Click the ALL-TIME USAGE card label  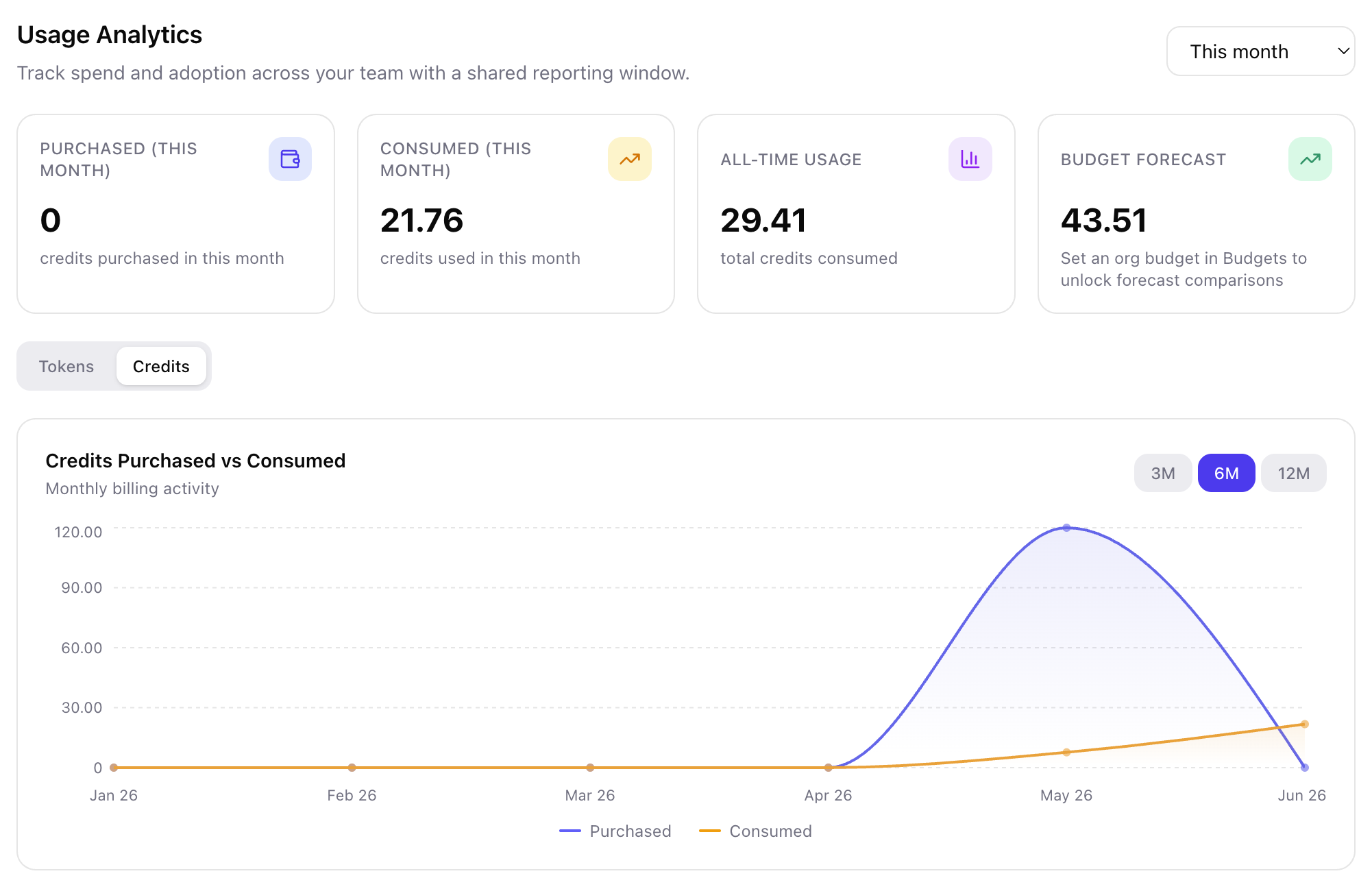pos(791,160)
